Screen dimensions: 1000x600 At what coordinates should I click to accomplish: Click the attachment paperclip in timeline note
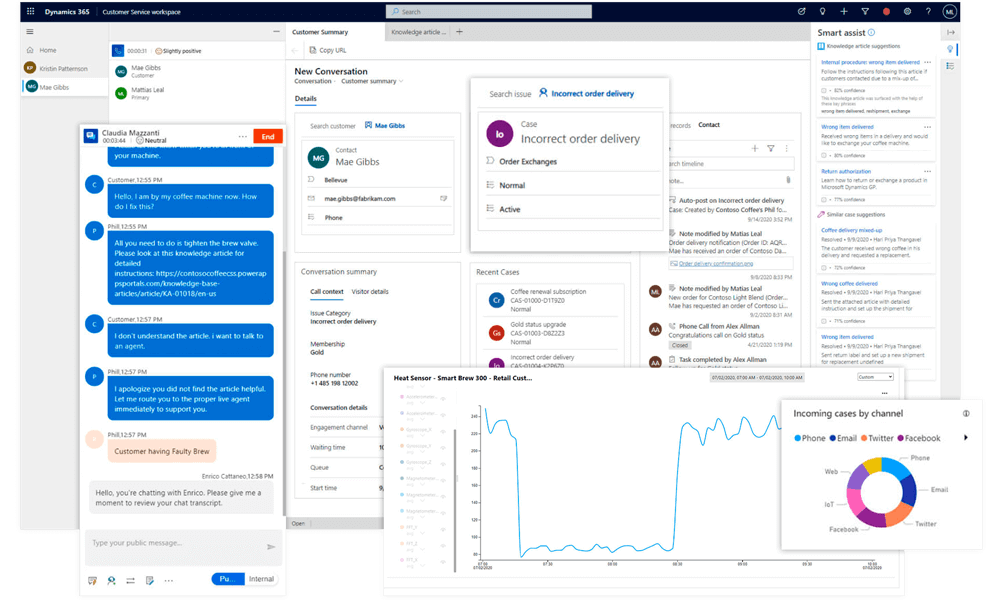(788, 180)
